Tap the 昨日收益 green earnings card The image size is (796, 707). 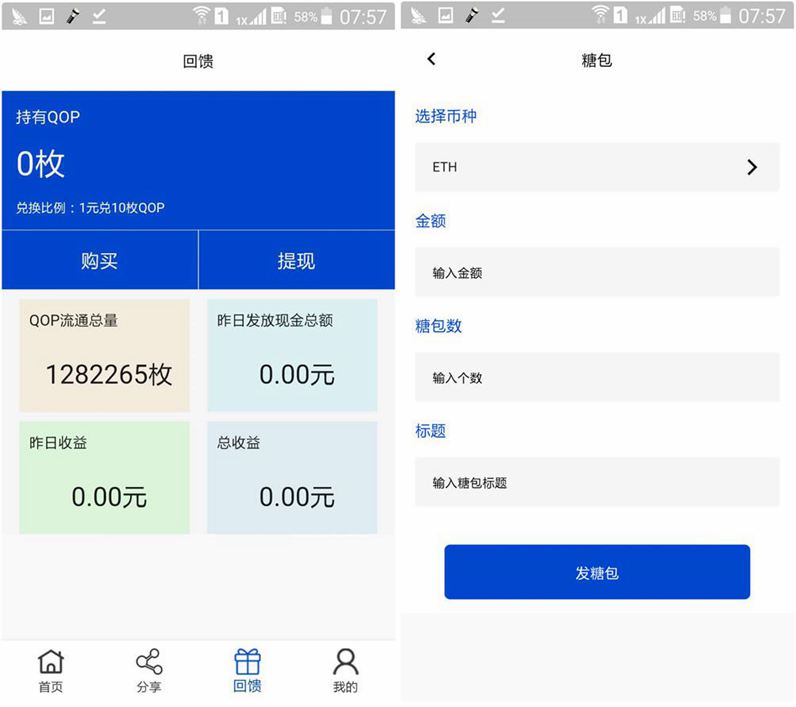point(104,477)
